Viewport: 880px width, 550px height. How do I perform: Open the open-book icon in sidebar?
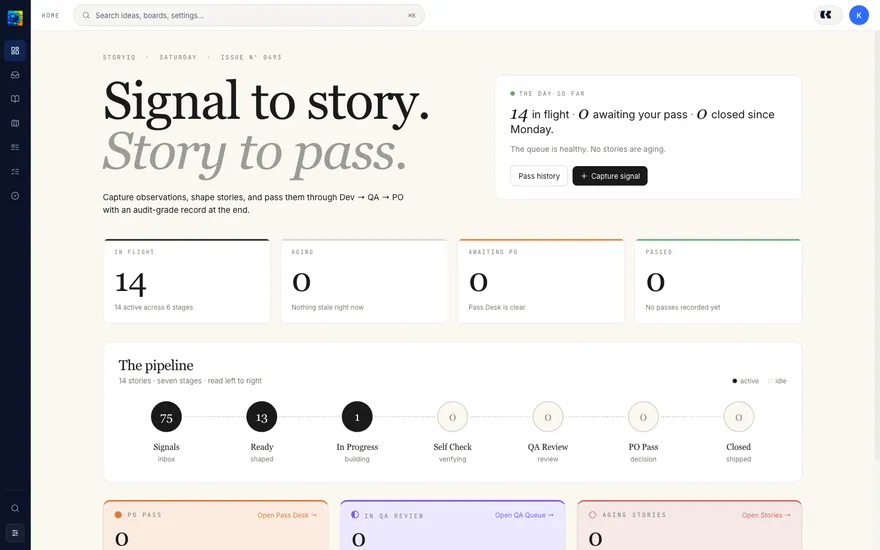(x=15, y=99)
